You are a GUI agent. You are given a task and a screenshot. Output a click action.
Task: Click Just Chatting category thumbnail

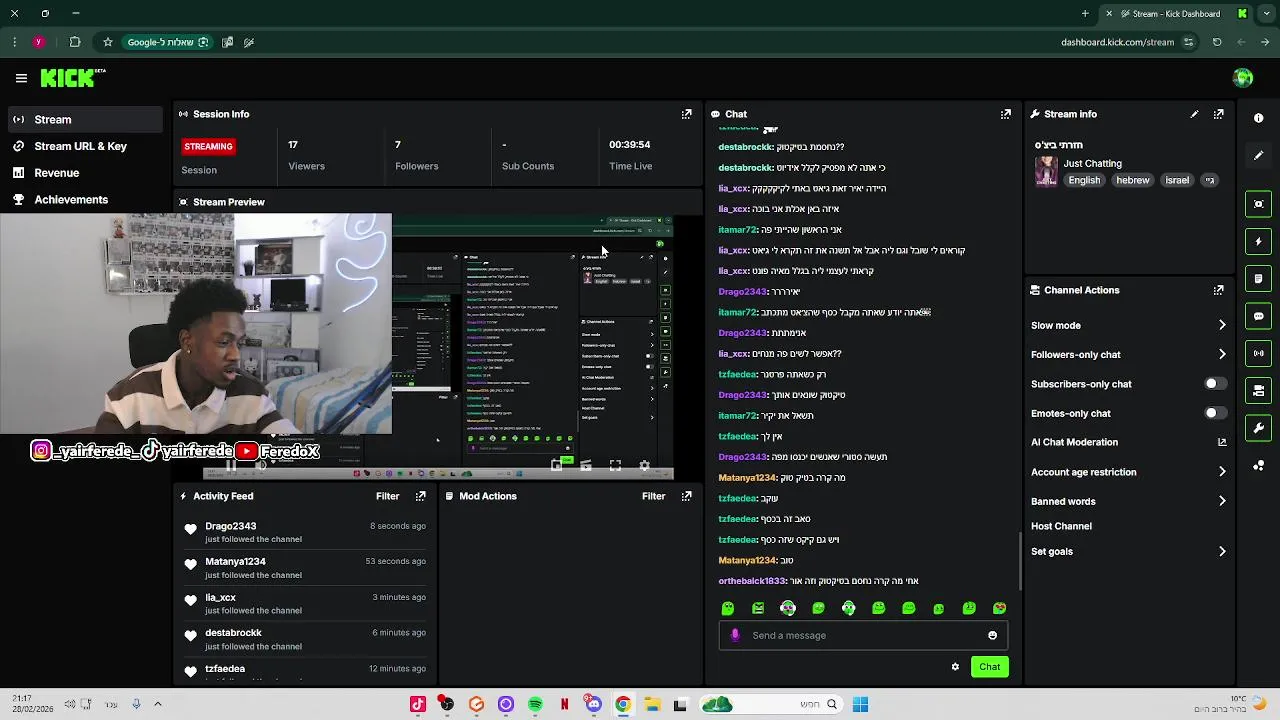tap(1046, 171)
